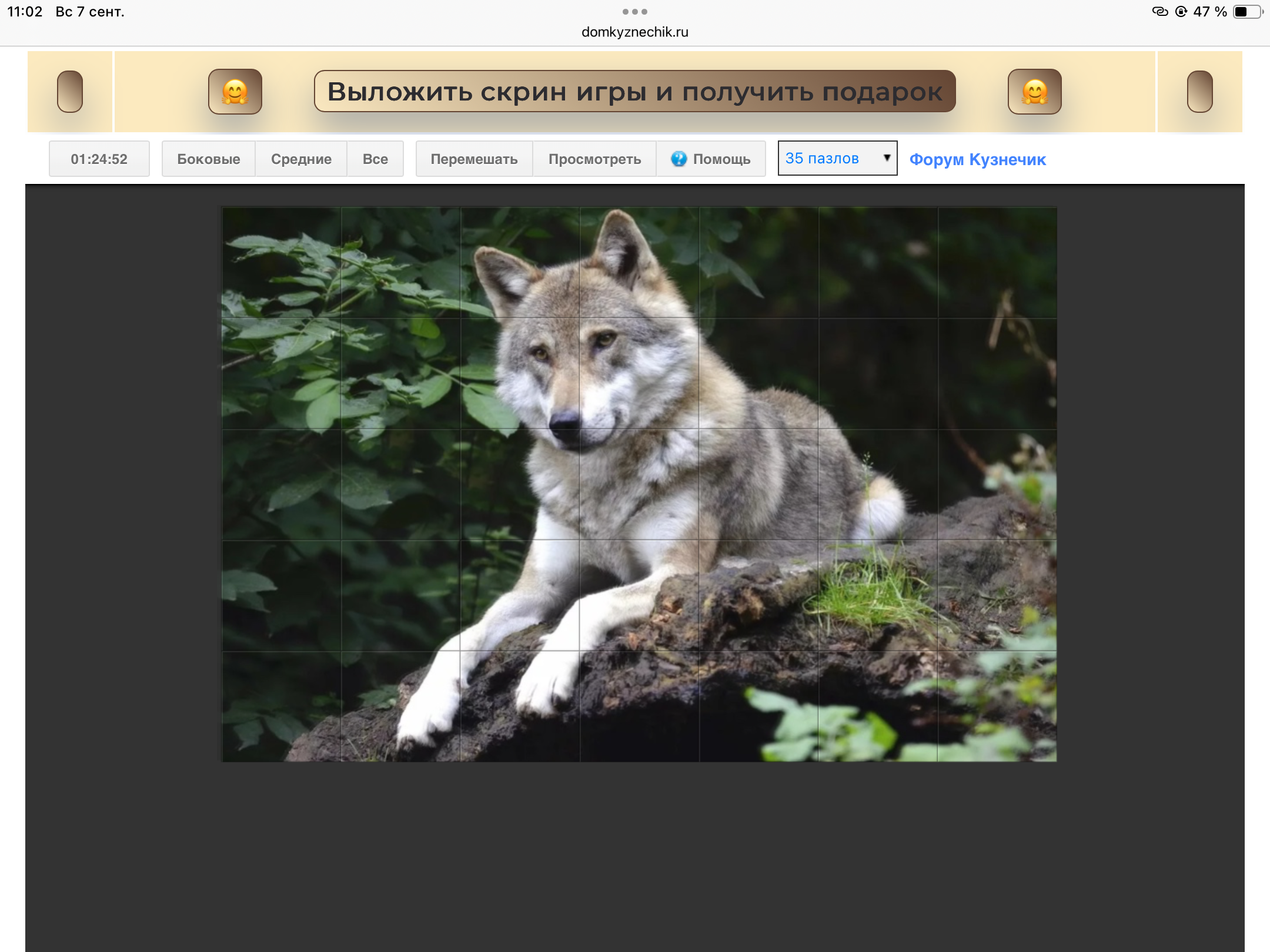This screenshot has width=1270, height=952.
Task: Tap the '47 %' battery percentage text
Action: tap(1210, 12)
